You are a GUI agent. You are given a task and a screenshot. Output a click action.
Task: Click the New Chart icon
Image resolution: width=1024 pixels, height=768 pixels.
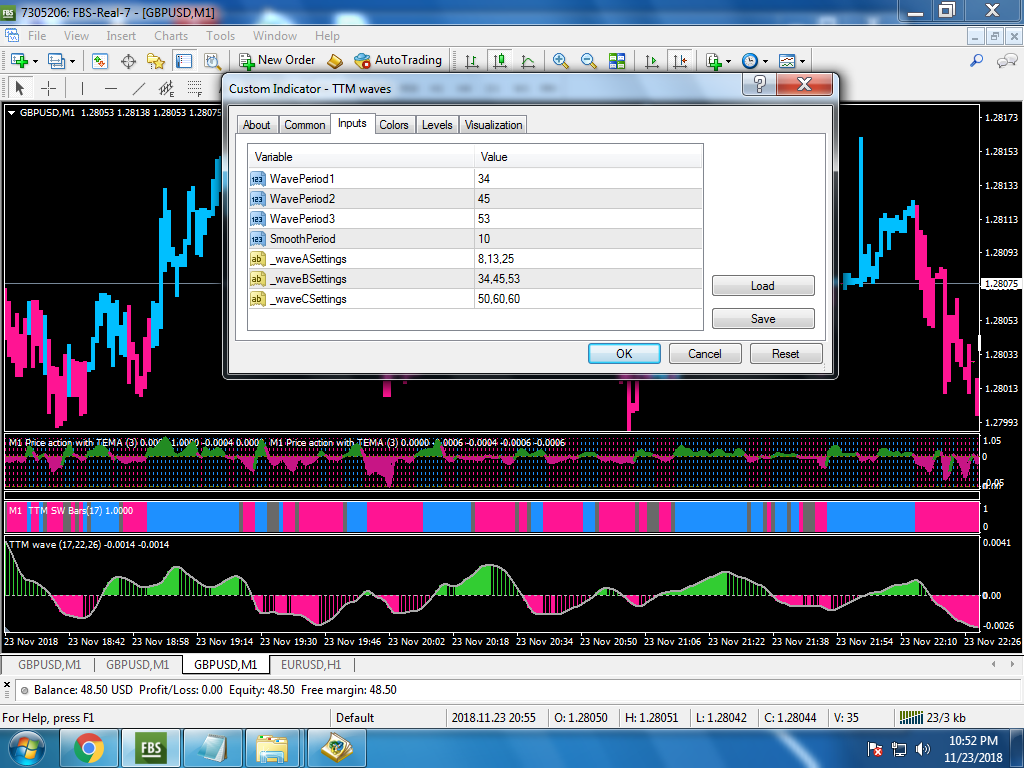point(19,61)
